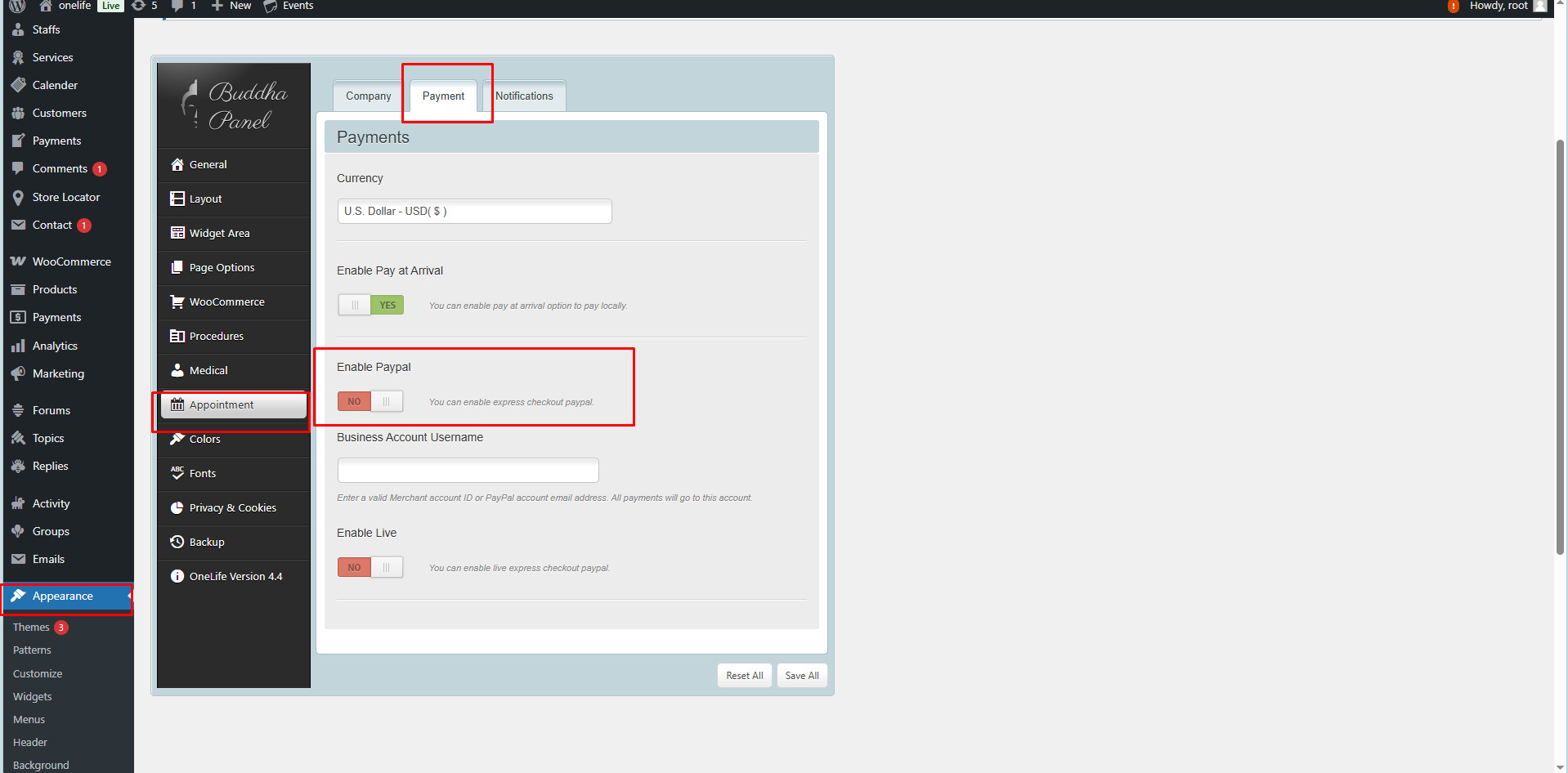Click the Live status badge in admin bar
The height and width of the screenshot is (773, 1568).
click(x=110, y=6)
